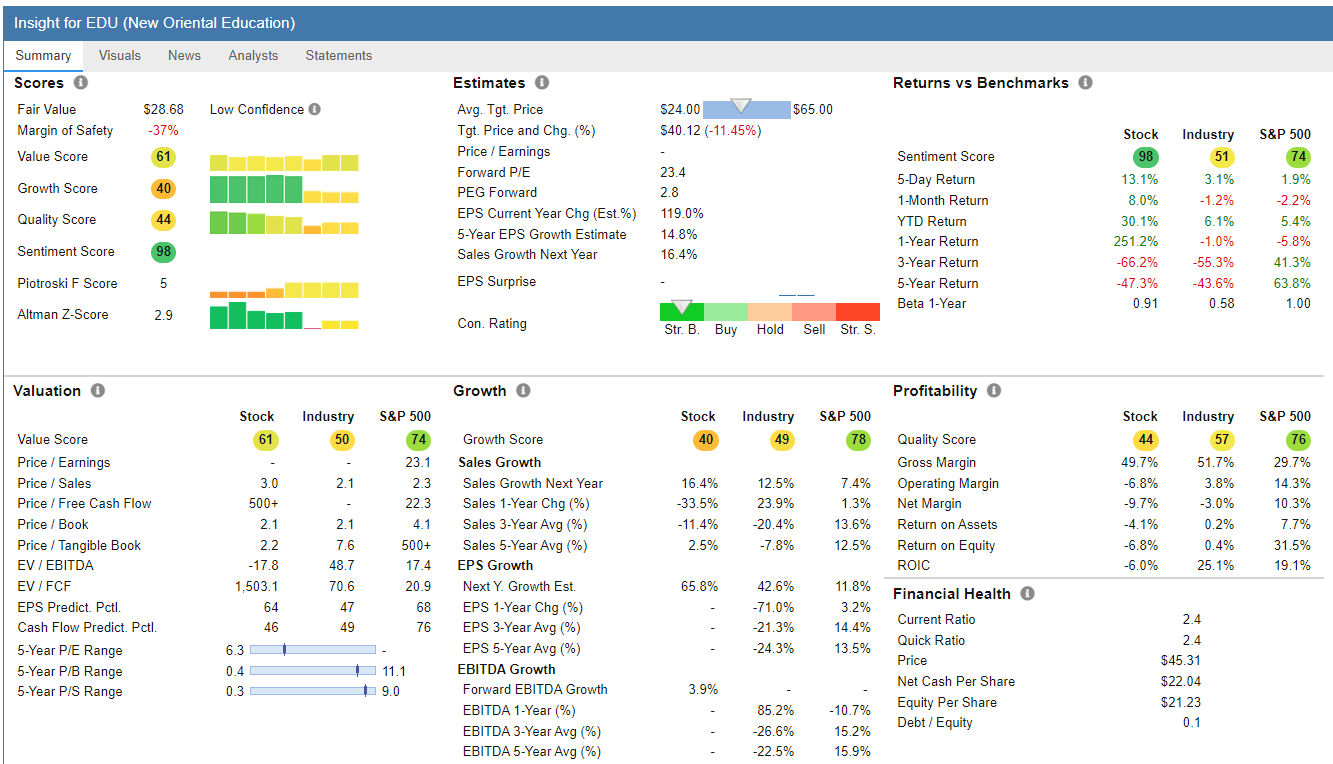
Task: Click the Piotroski F Score history chart
Action: coord(284,290)
